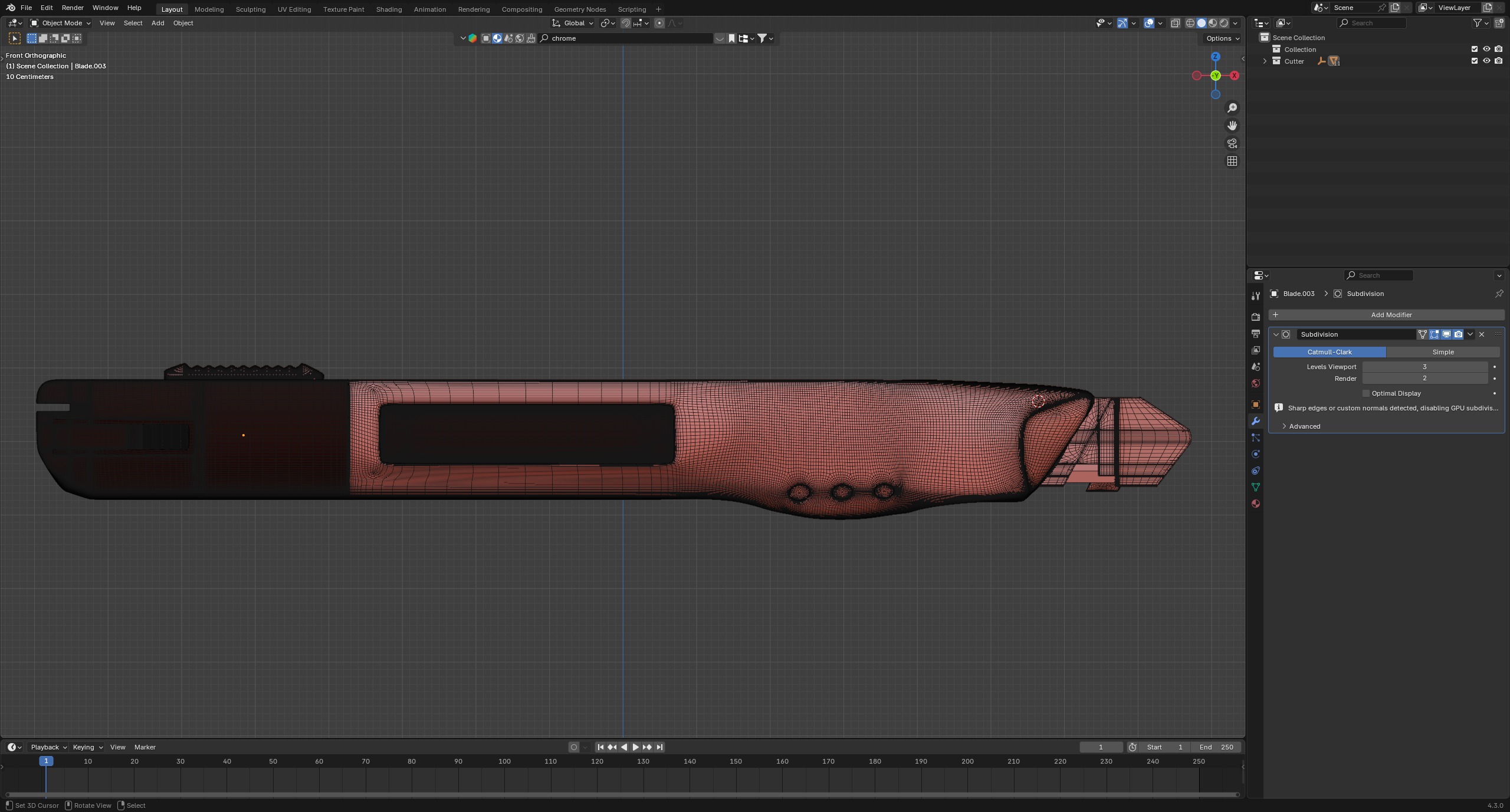Open the Object properties tab
The width and height of the screenshot is (1510, 812).
tap(1255, 405)
